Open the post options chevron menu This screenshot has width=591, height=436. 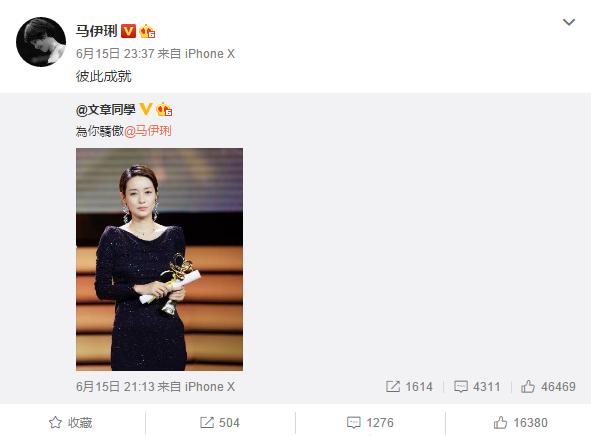click(568, 22)
